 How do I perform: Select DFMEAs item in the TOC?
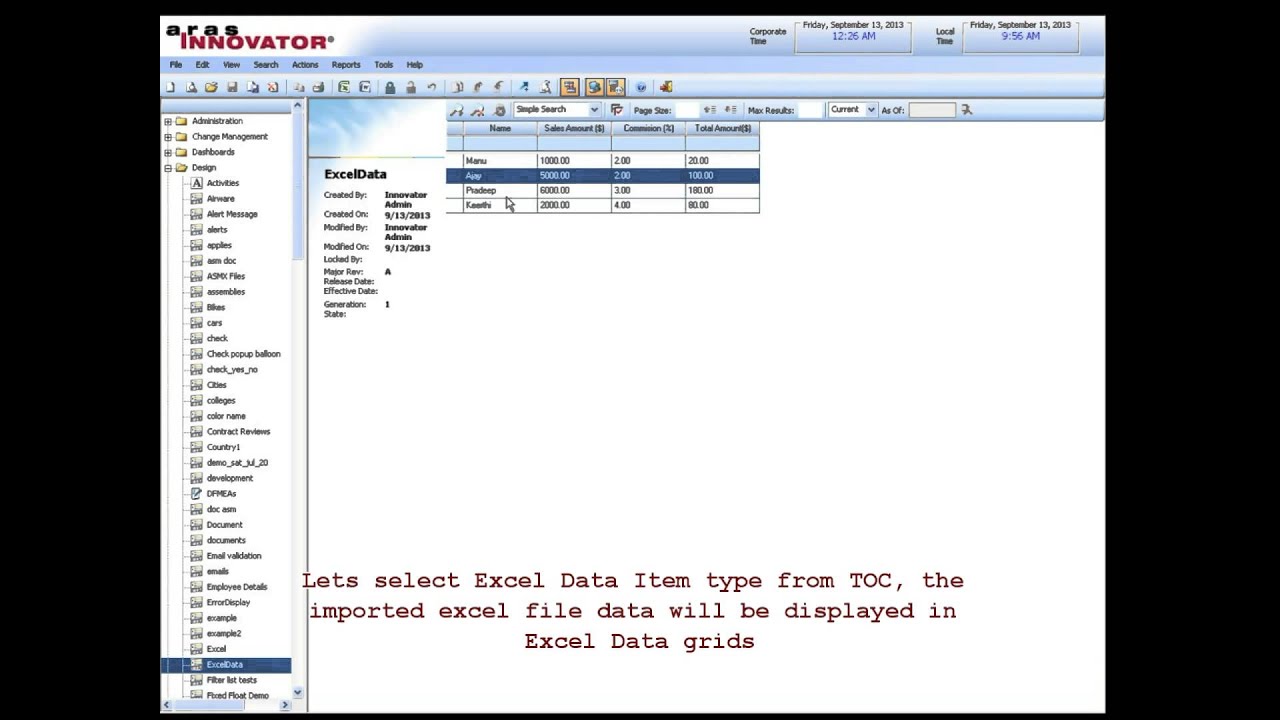221,494
